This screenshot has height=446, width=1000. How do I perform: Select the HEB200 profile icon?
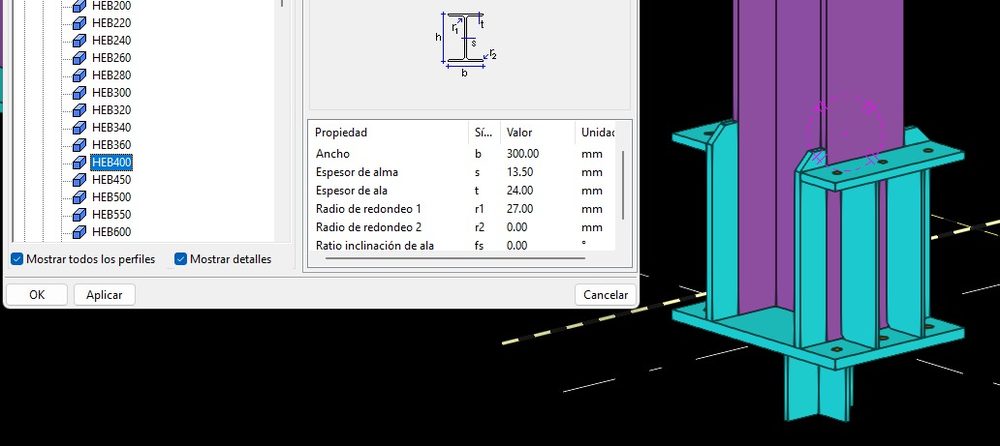79,6
